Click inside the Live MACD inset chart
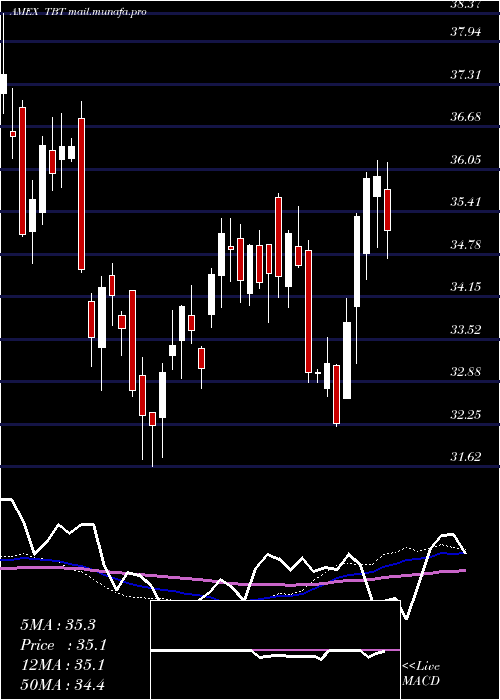500x700 pixels. point(275,650)
